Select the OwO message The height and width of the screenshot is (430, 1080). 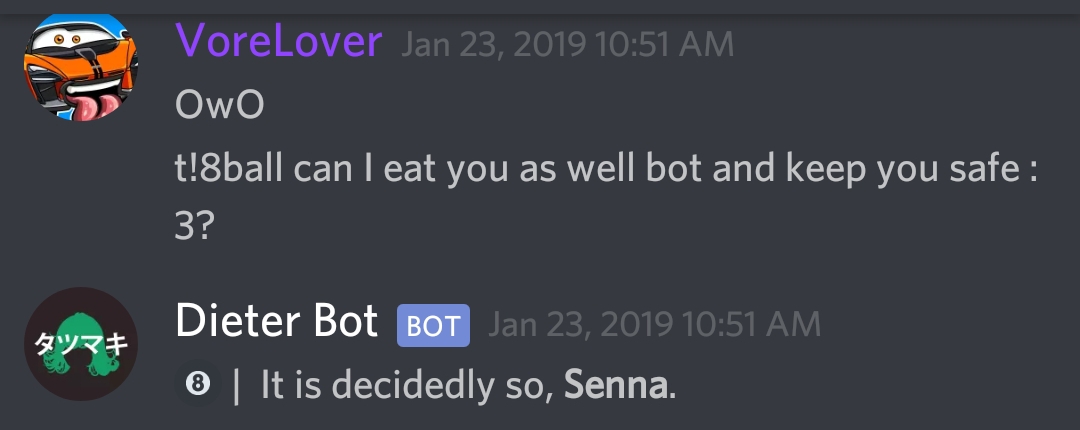click(x=220, y=106)
